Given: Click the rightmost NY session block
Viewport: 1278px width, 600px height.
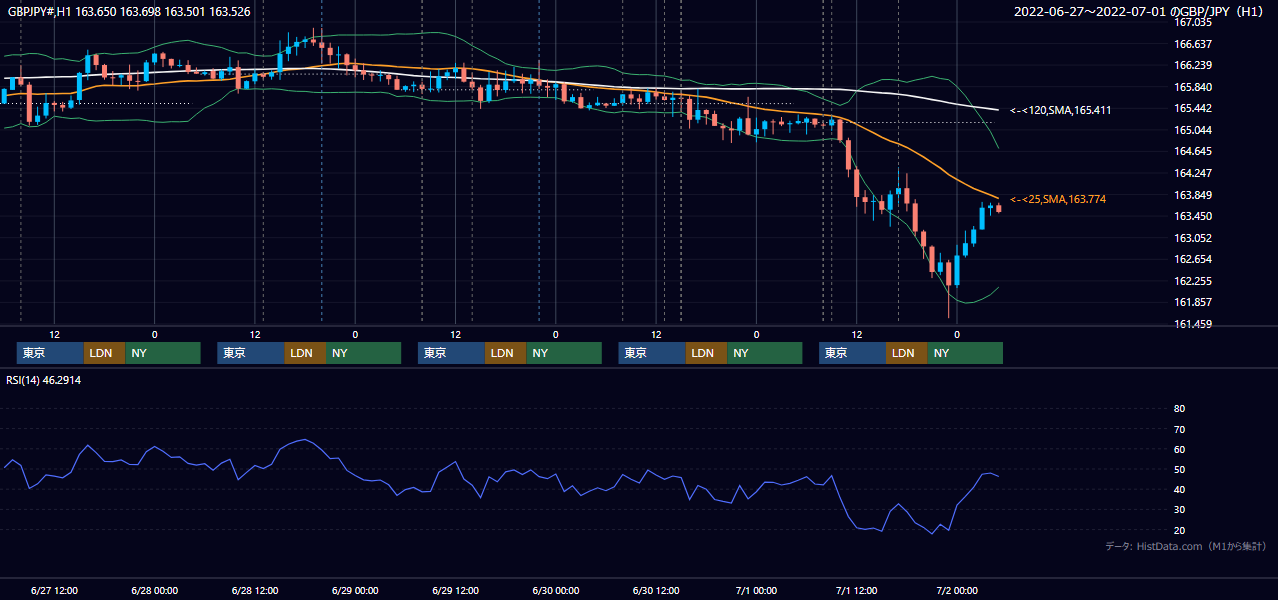Looking at the screenshot, I should tap(964, 353).
